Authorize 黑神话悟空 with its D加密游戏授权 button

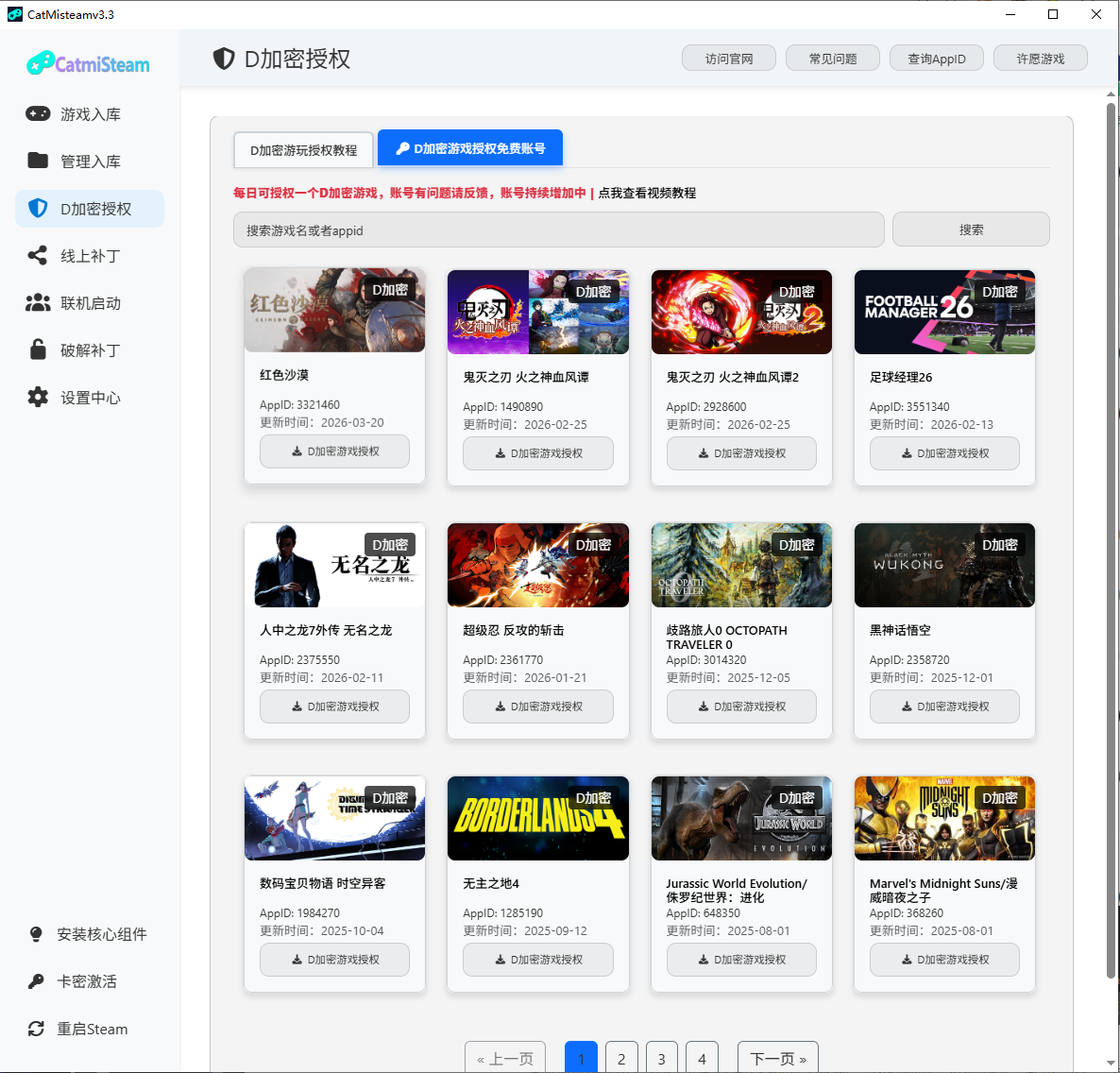point(944,707)
